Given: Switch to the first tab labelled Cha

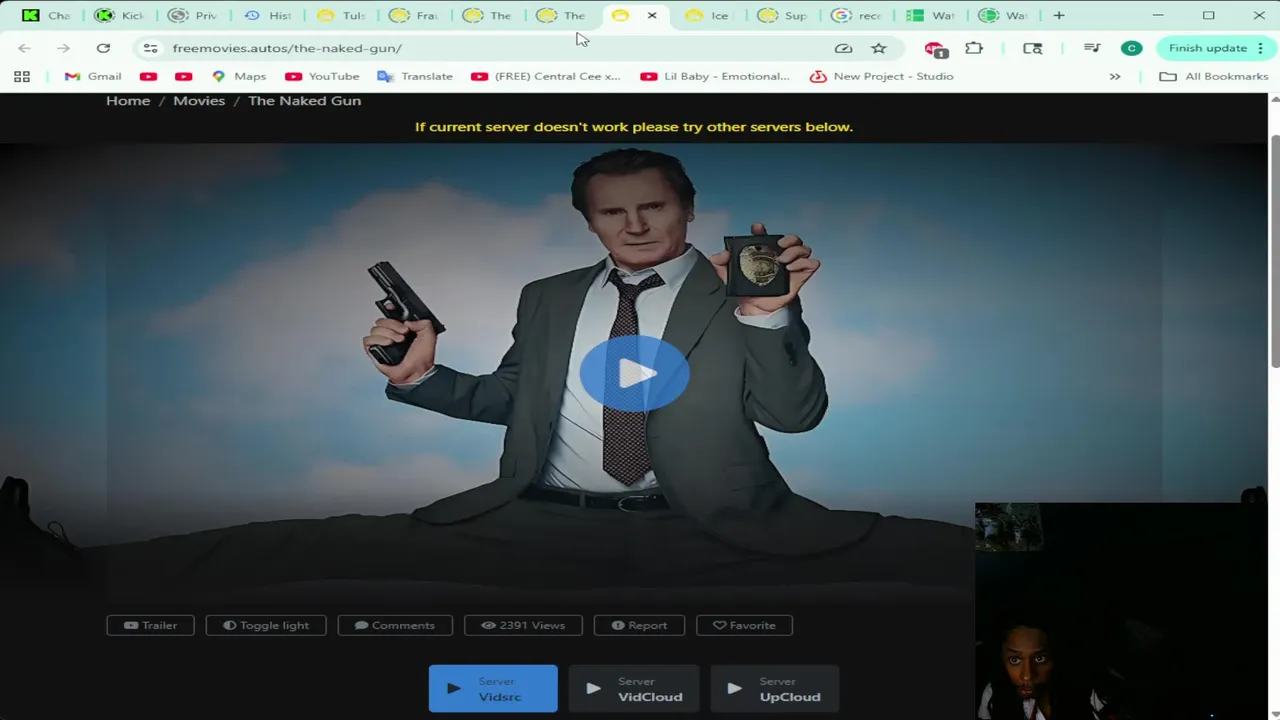Looking at the screenshot, I should [x=46, y=15].
